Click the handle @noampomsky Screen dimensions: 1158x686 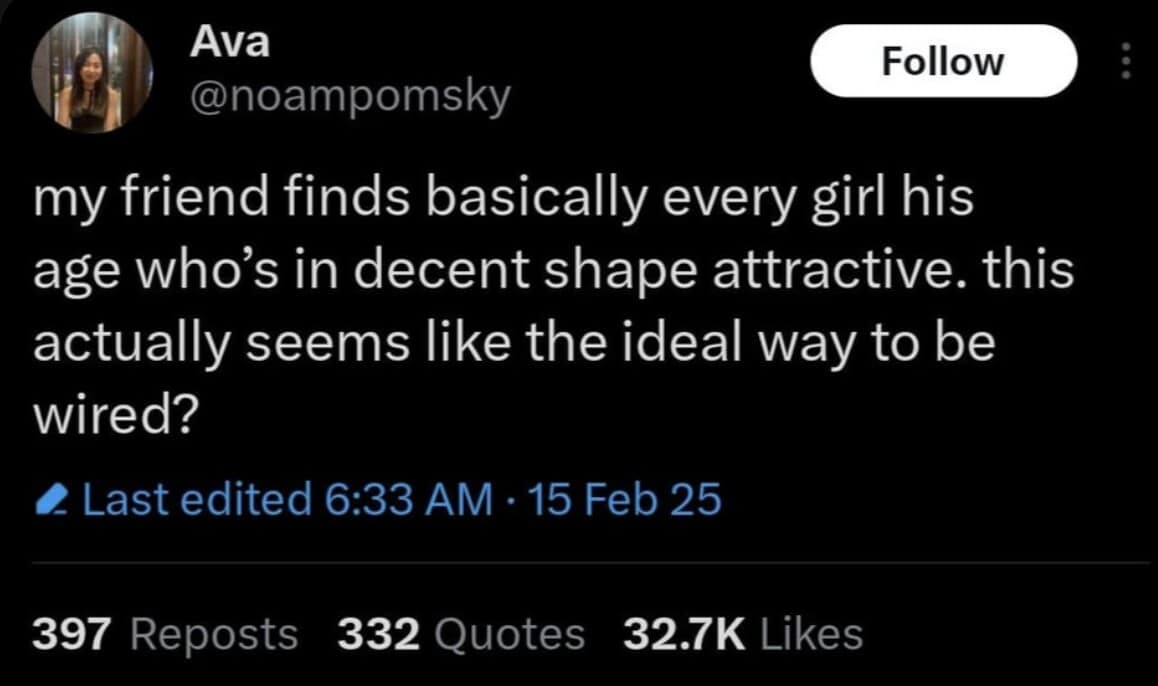coord(348,96)
